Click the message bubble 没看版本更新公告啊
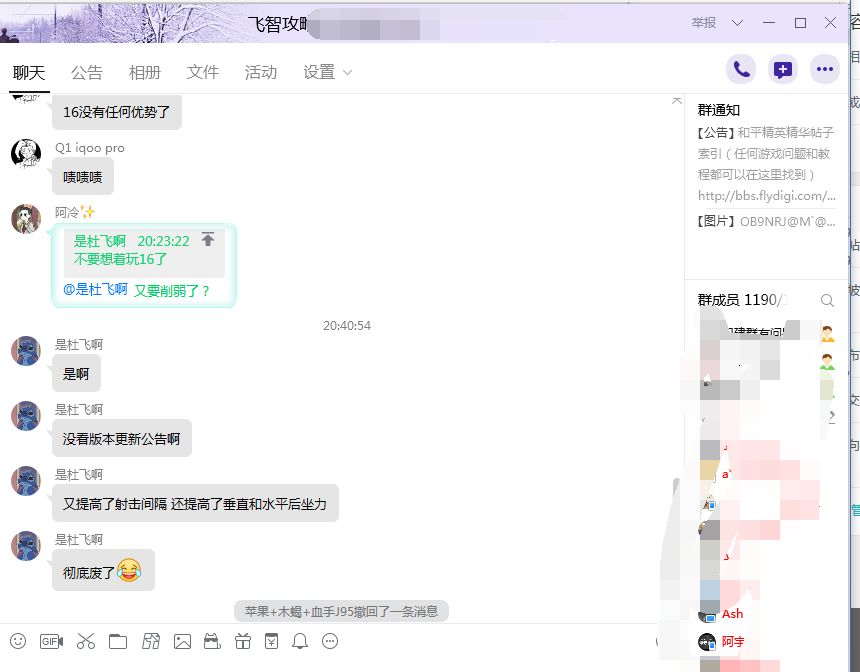This screenshot has height=672, width=860. [x=122, y=438]
